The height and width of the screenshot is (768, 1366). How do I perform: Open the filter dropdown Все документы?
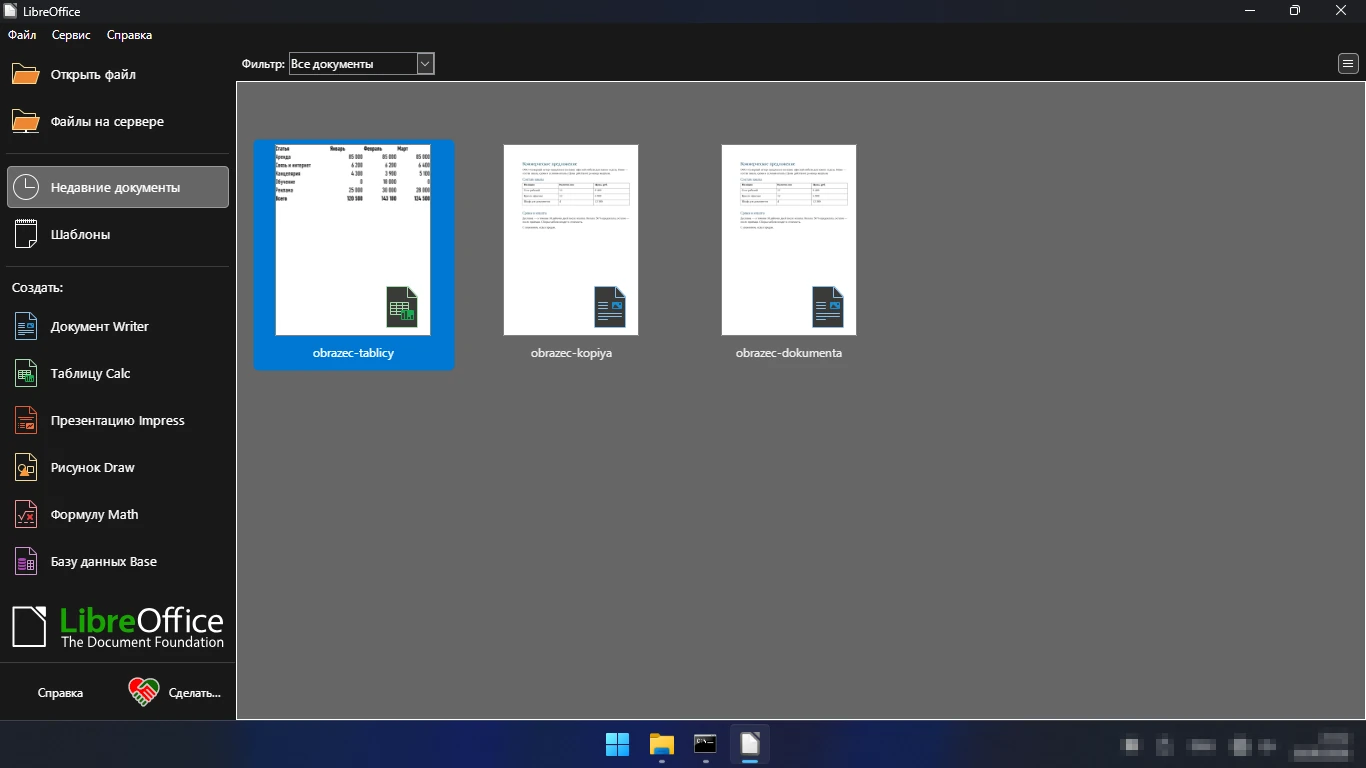[361, 64]
